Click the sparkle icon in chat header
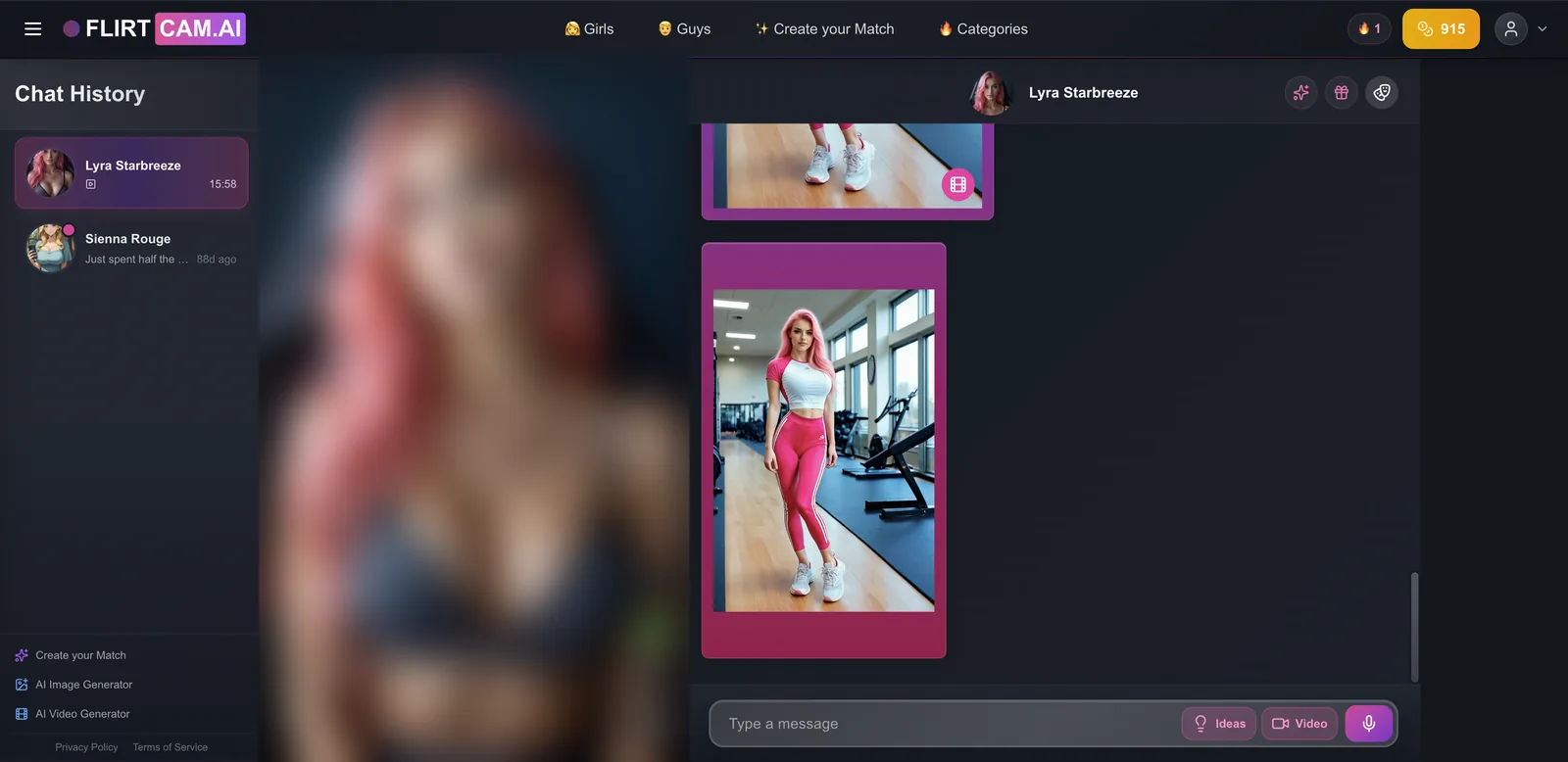This screenshot has height=762, width=1568. tap(1300, 93)
